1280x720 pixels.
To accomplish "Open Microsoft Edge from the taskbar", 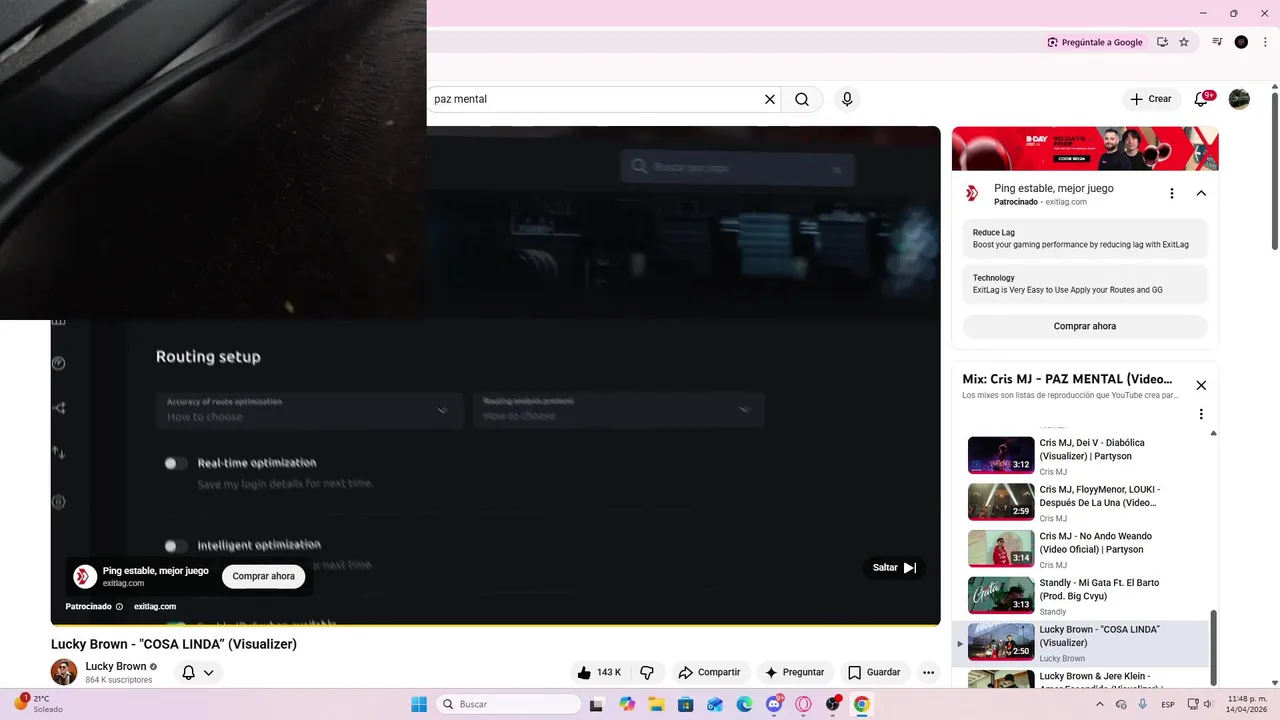I will 744,704.
